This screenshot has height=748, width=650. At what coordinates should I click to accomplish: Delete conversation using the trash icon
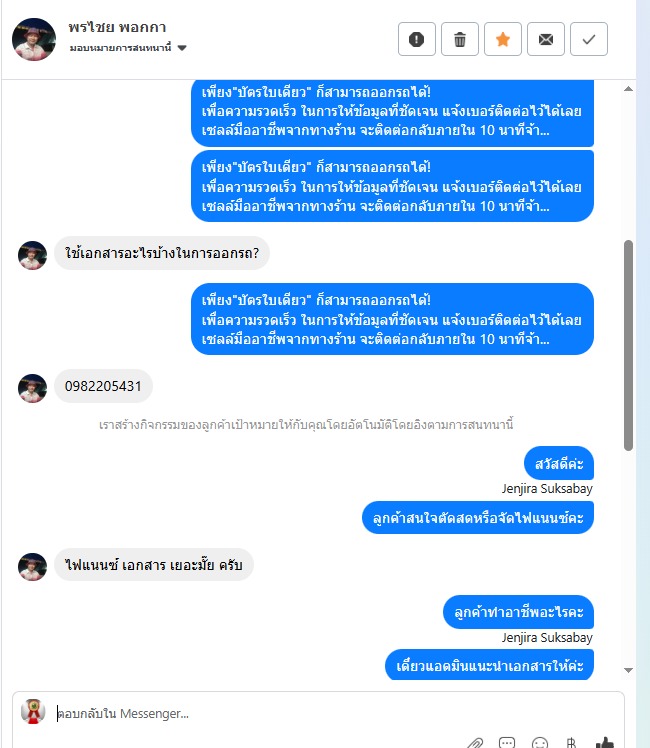pos(460,39)
